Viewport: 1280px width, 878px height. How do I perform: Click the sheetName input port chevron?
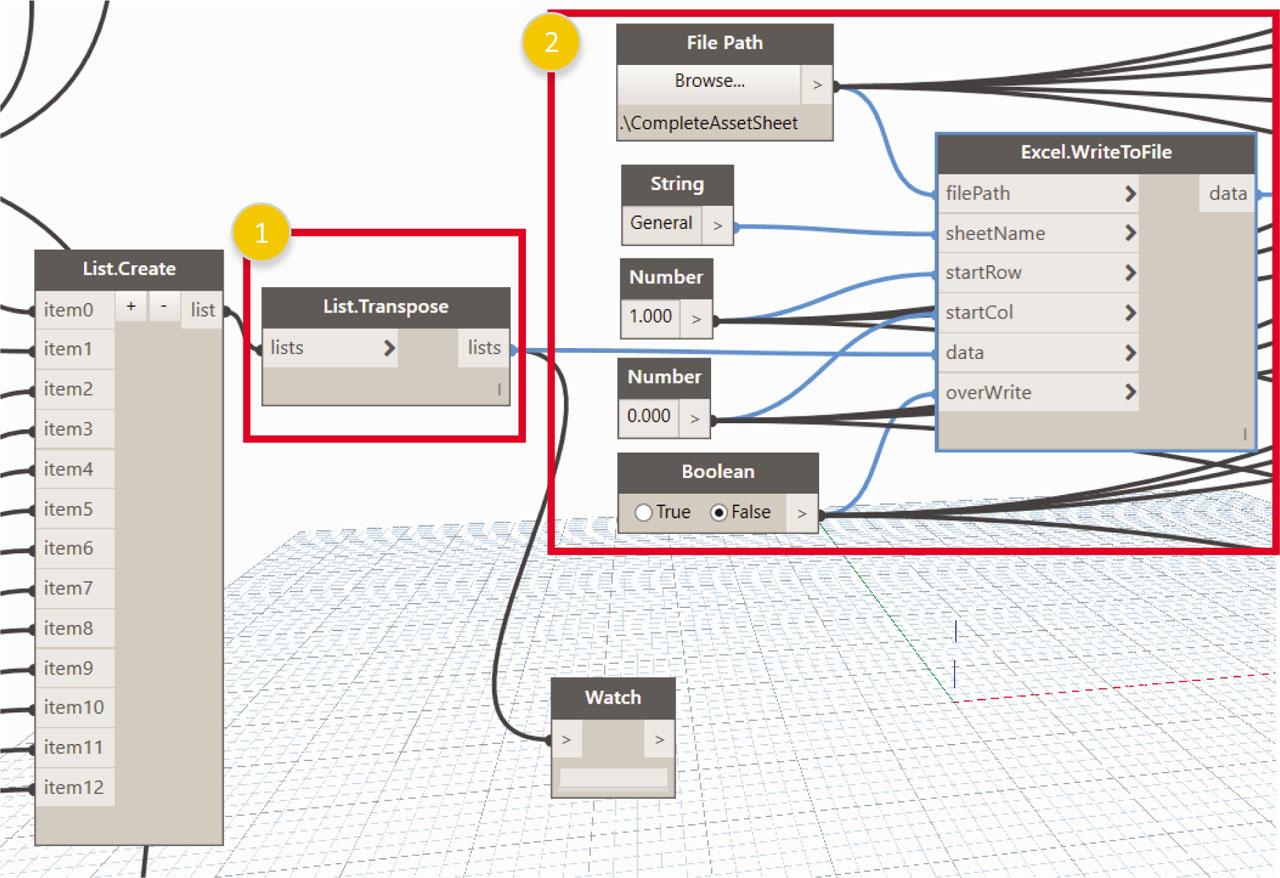1130,233
